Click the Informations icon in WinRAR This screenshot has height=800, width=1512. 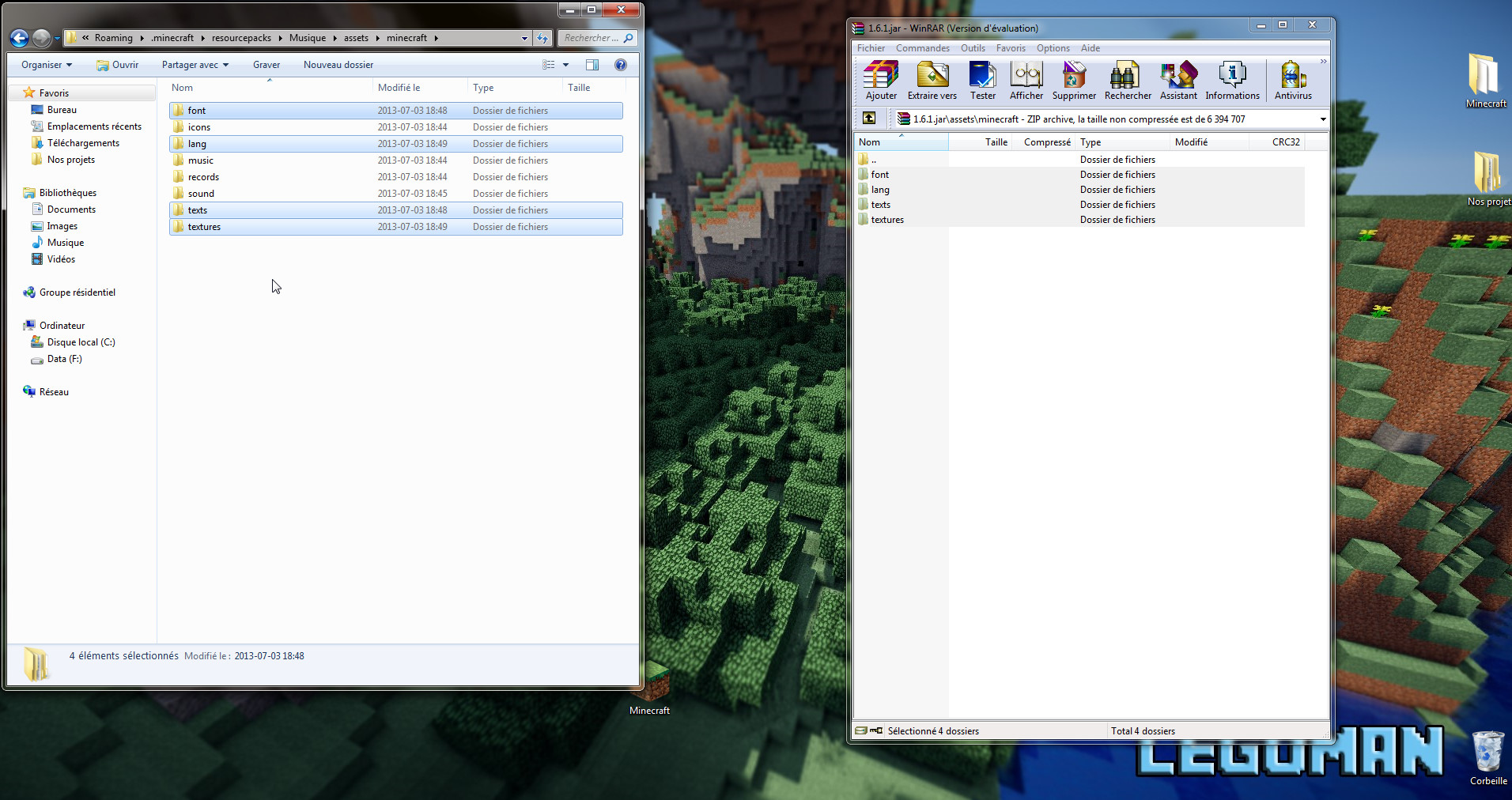tap(1232, 81)
